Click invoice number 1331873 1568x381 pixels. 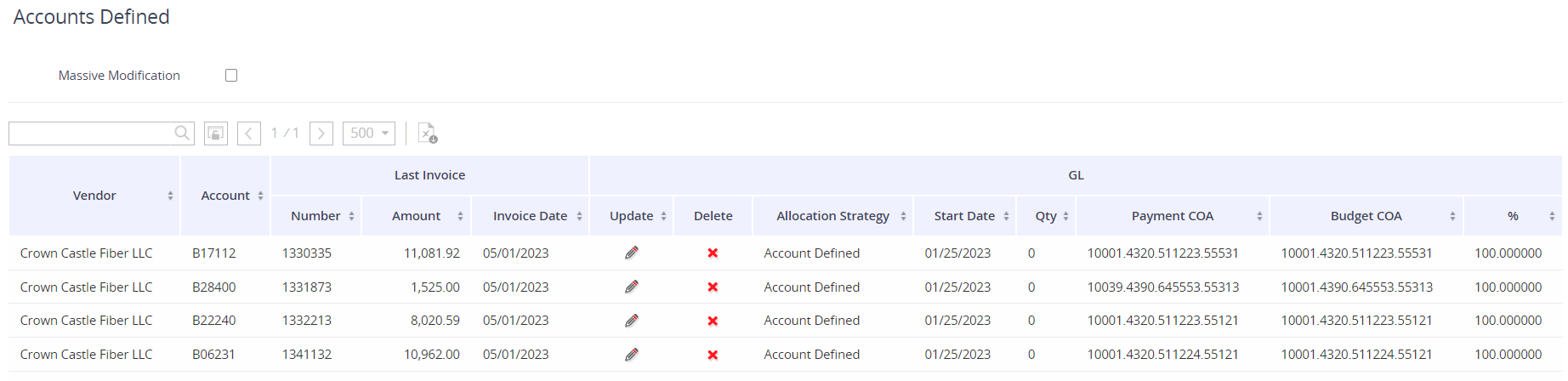(307, 287)
